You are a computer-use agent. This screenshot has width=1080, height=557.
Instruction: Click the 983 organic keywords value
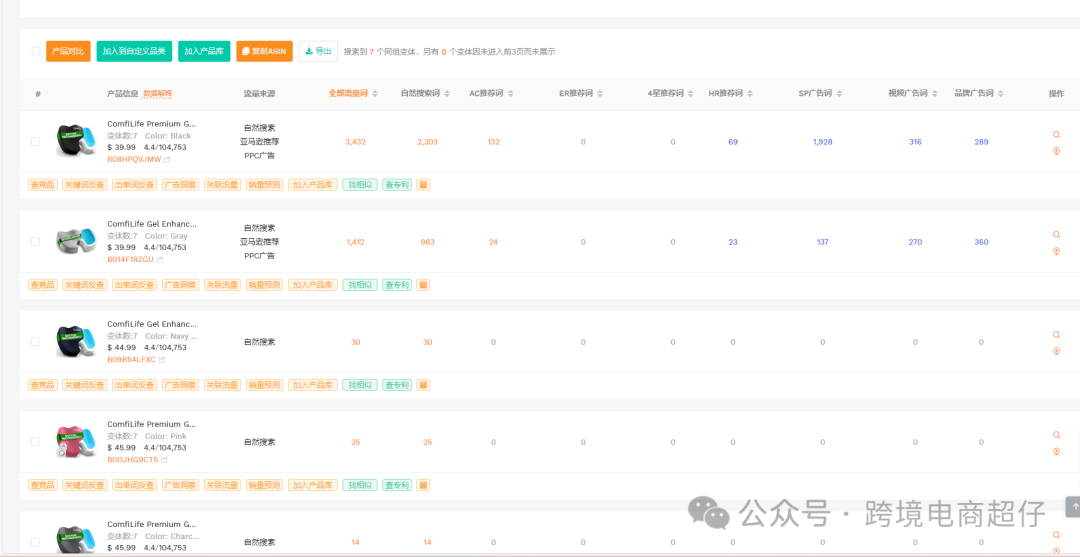point(427,242)
